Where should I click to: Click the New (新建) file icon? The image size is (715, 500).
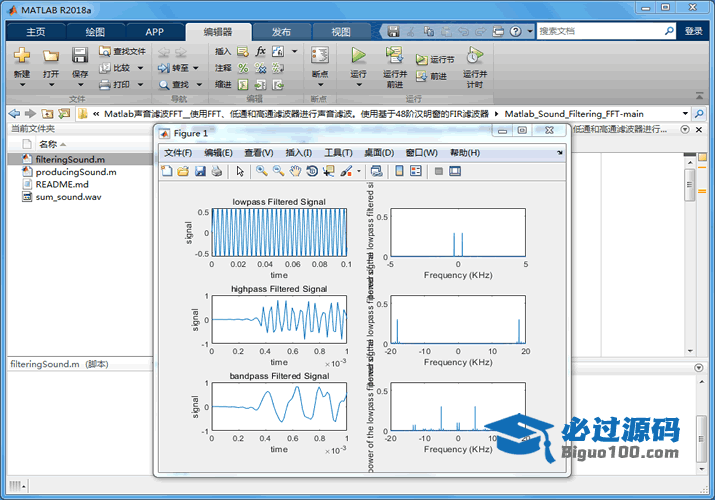tap(21, 56)
